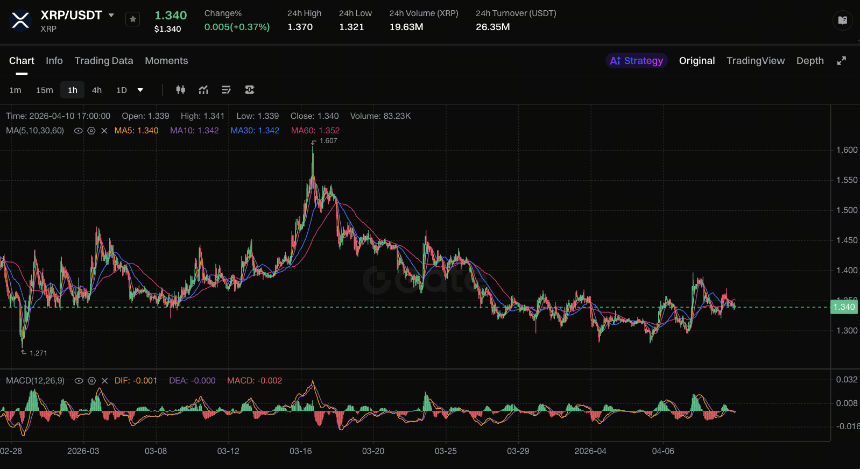Click the 1.271 low price marker
This screenshot has width=860, height=469.
click(38, 353)
